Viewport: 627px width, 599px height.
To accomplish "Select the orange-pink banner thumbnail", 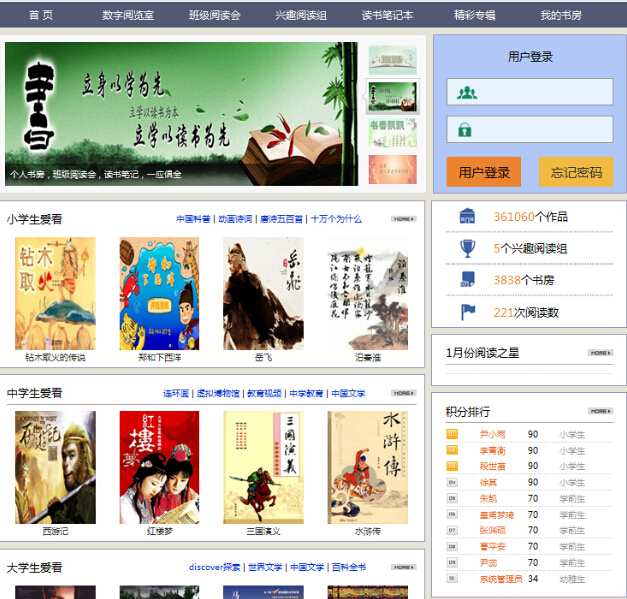I will 393,170.
